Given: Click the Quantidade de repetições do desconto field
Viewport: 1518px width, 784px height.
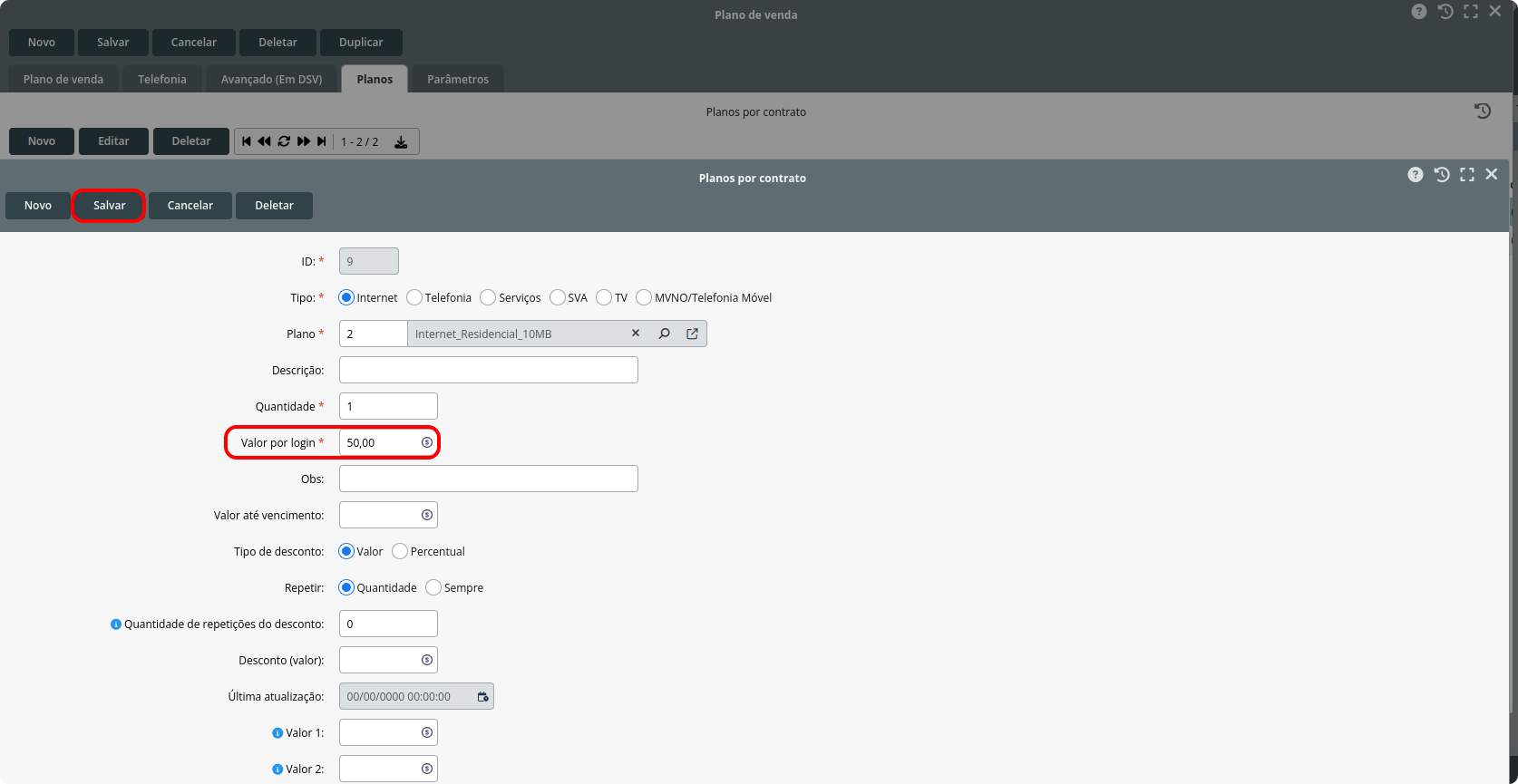Looking at the screenshot, I should (388, 624).
